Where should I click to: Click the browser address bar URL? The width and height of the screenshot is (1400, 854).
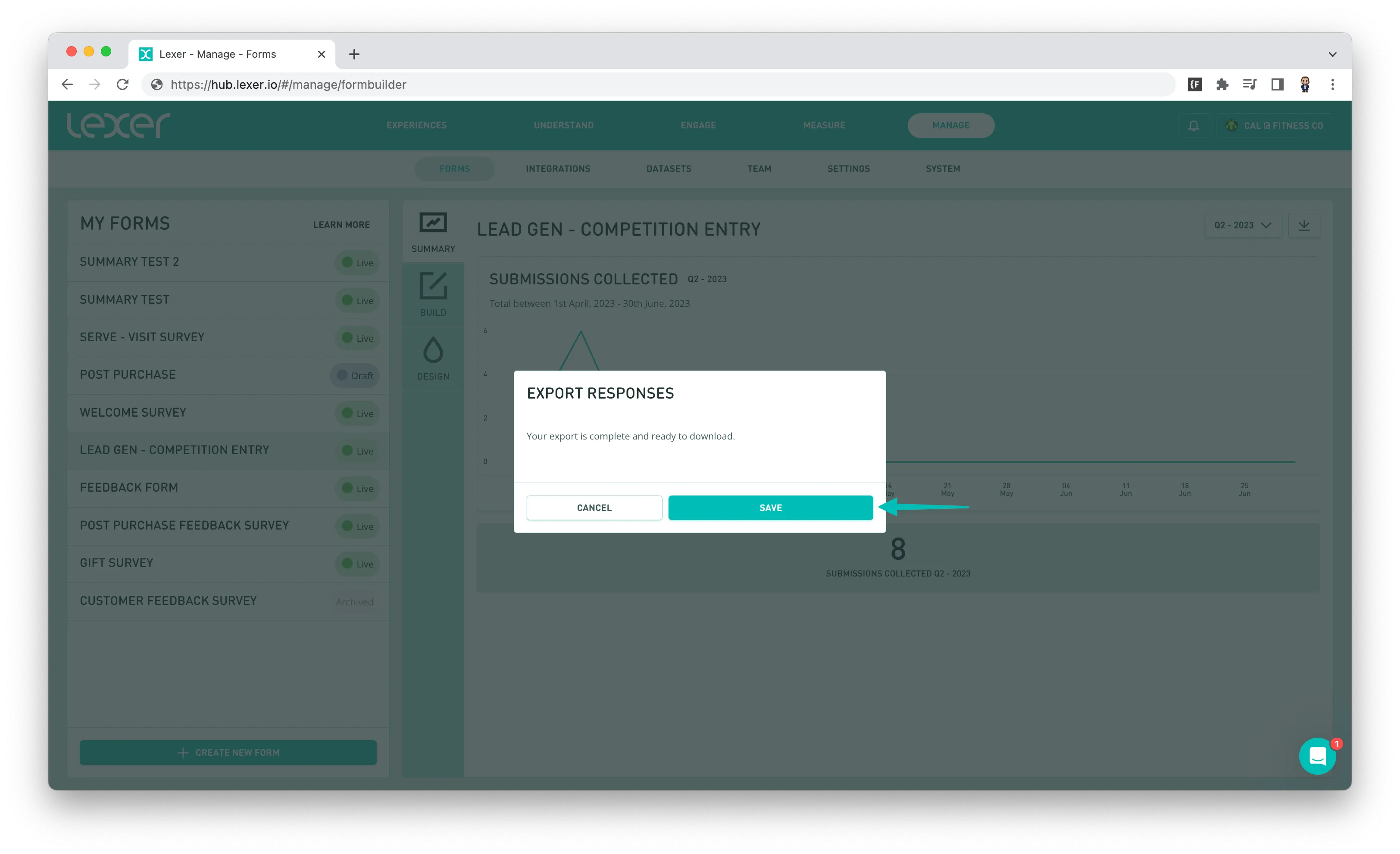(288, 84)
